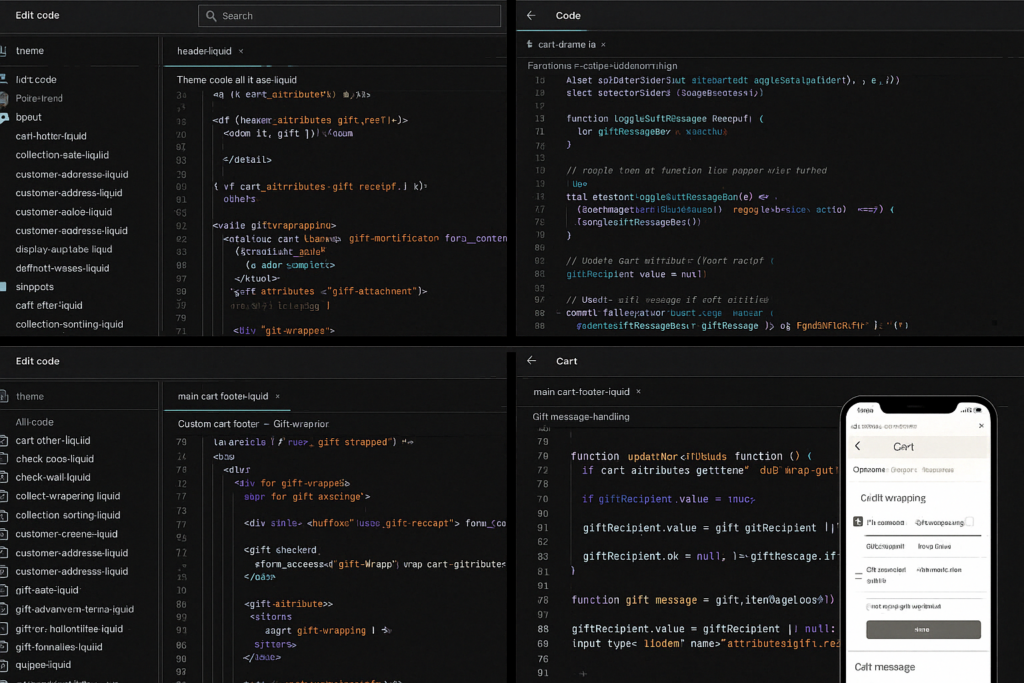Go back using the arrow beside "Code"
Viewport: 1024px width, 683px height.
(531, 16)
